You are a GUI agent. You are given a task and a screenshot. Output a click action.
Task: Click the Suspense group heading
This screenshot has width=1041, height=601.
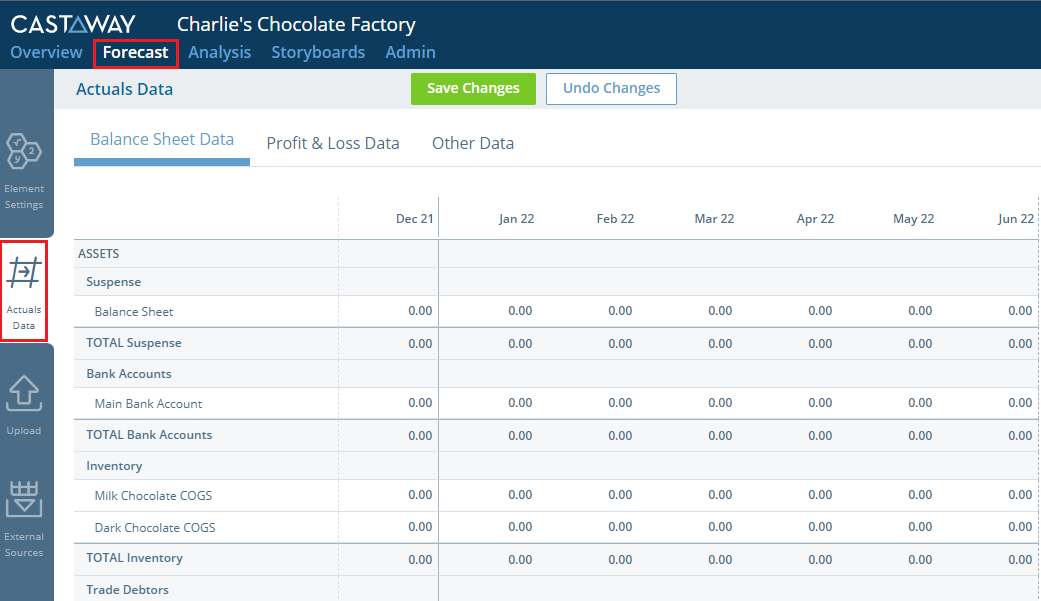(114, 282)
